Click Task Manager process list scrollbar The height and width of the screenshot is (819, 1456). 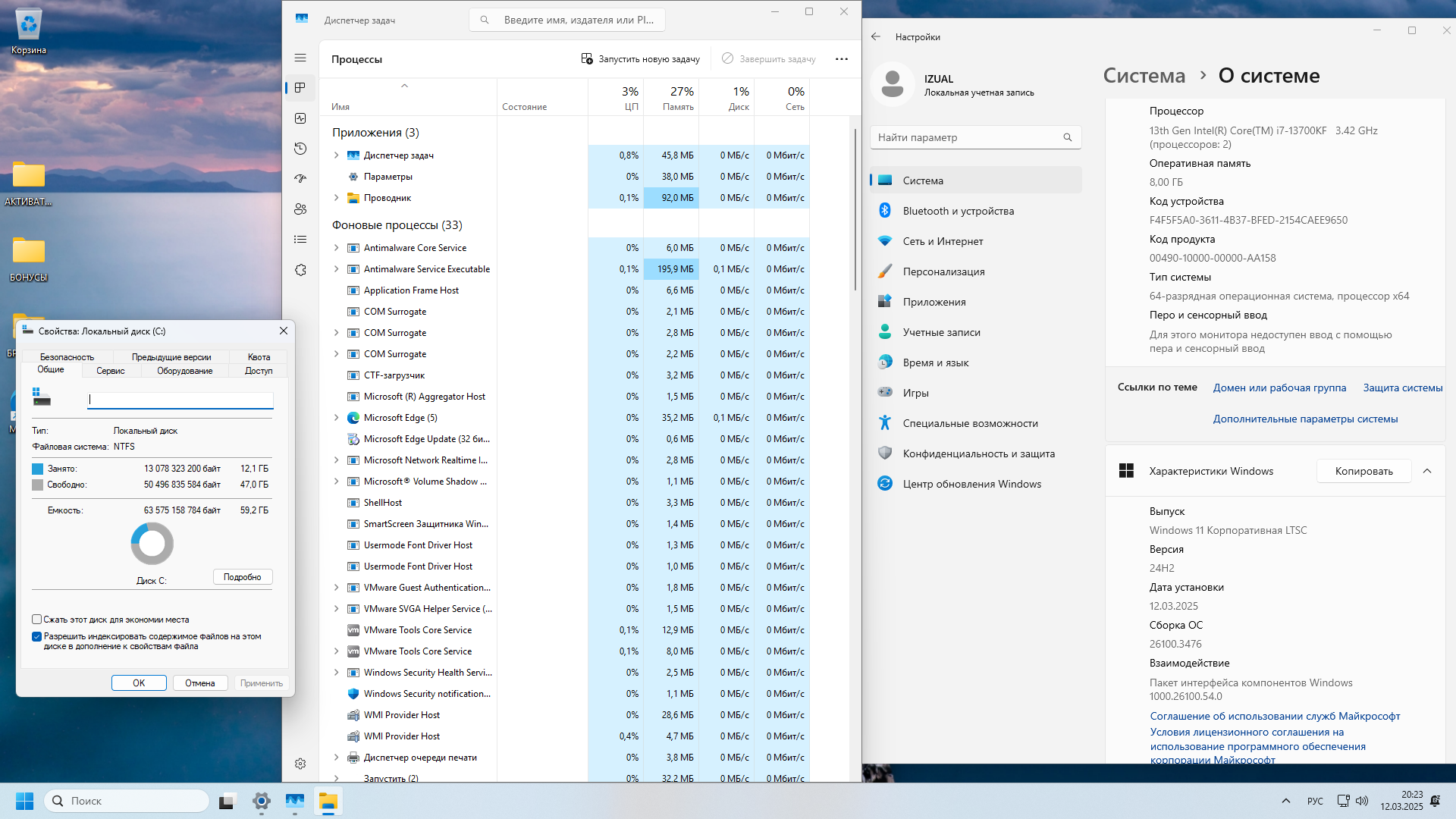pyautogui.click(x=855, y=209)
